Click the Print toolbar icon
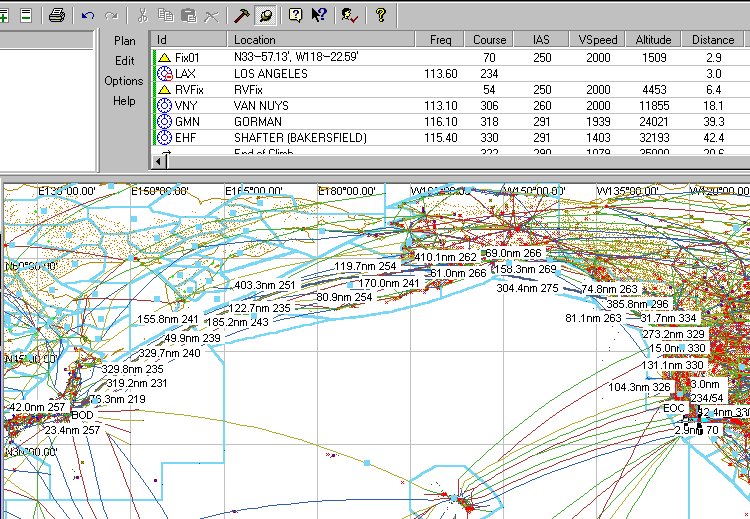 click(57, 15)
